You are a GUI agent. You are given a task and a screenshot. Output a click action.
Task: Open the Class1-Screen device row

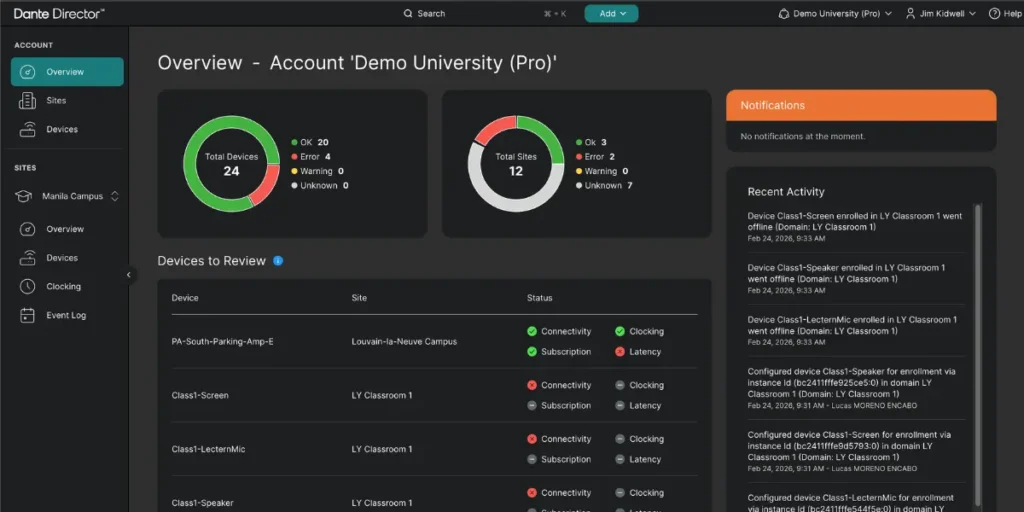[x=200, y=396]
